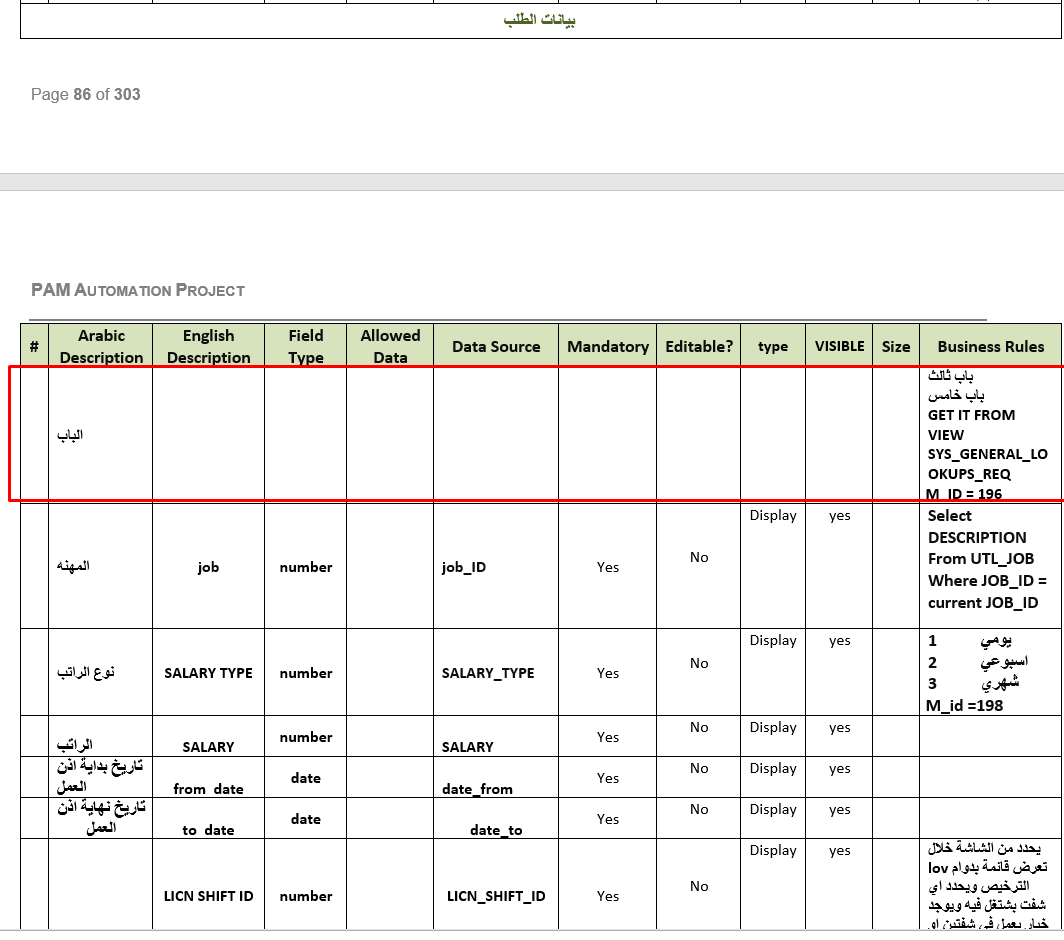This screenshot has height=940, width=1064.
Task: Click 'number' field type in job row
Action: pyautogui.click(x=305, y=567)
